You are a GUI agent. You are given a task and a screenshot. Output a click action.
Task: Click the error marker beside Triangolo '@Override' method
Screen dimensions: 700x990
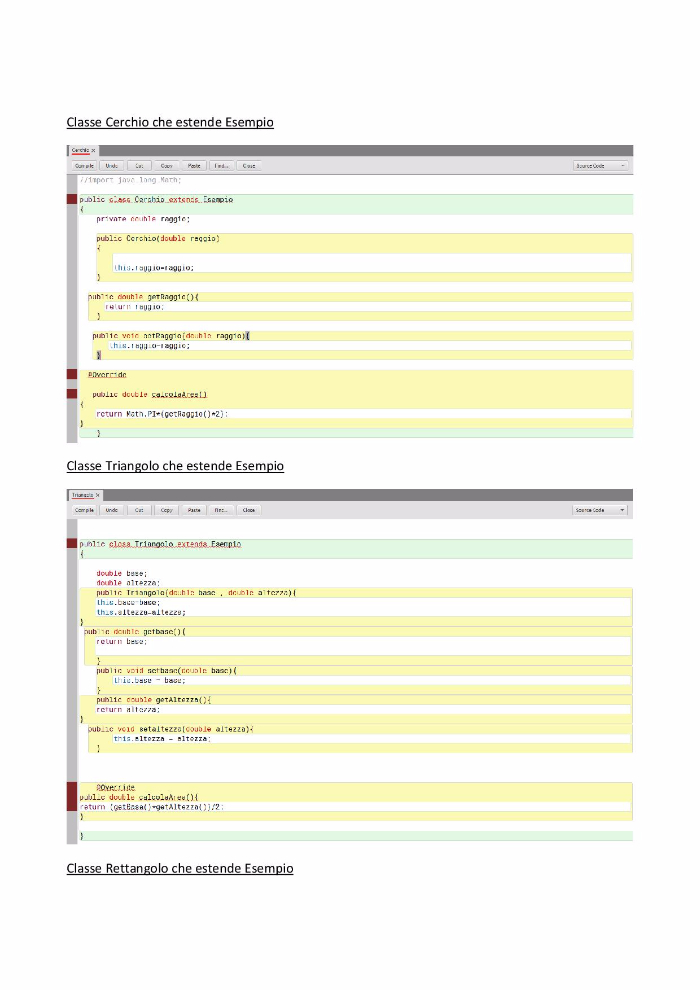pos(72,797)
